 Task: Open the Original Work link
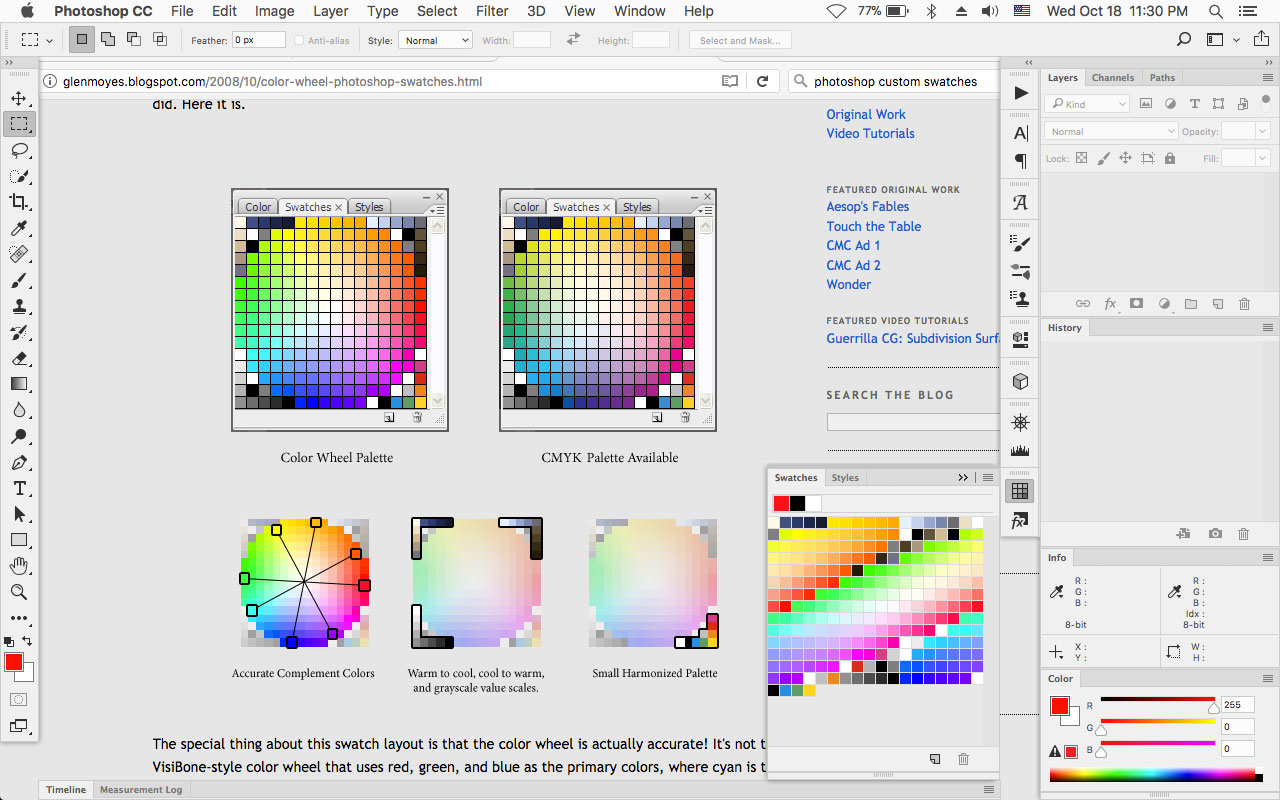[866, 114]
